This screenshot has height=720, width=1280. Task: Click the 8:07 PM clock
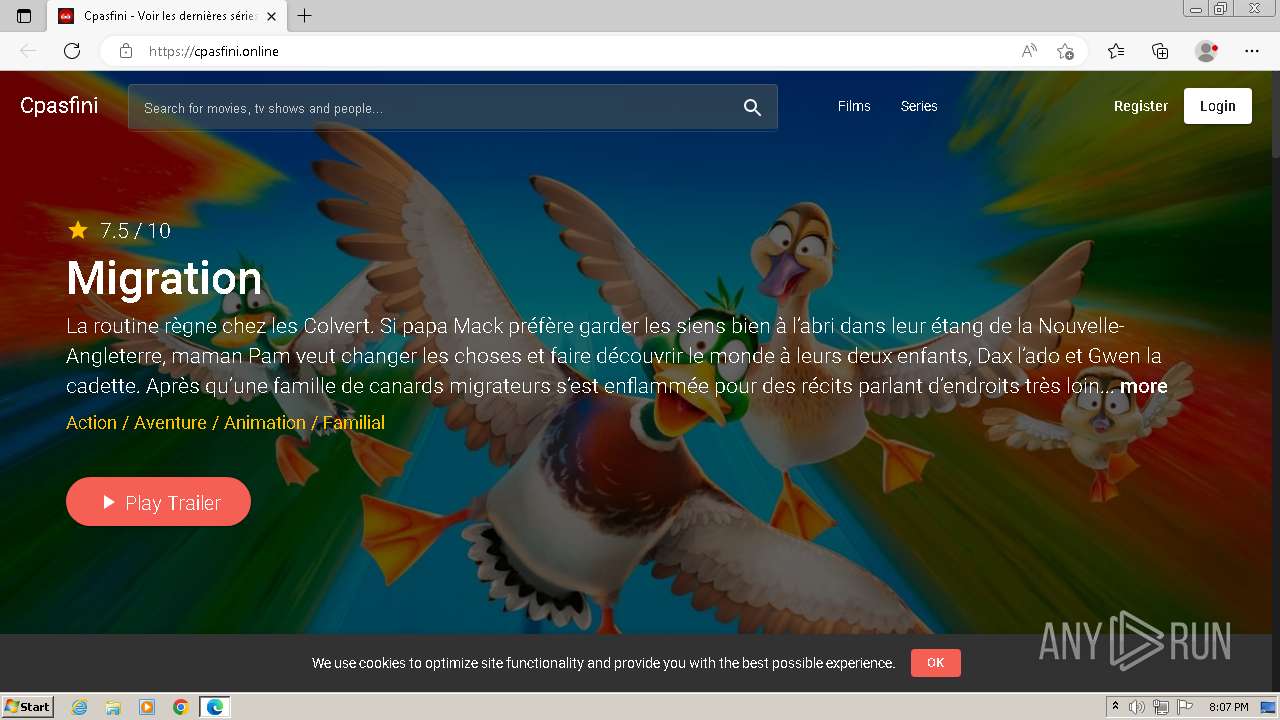(1229, 707)
